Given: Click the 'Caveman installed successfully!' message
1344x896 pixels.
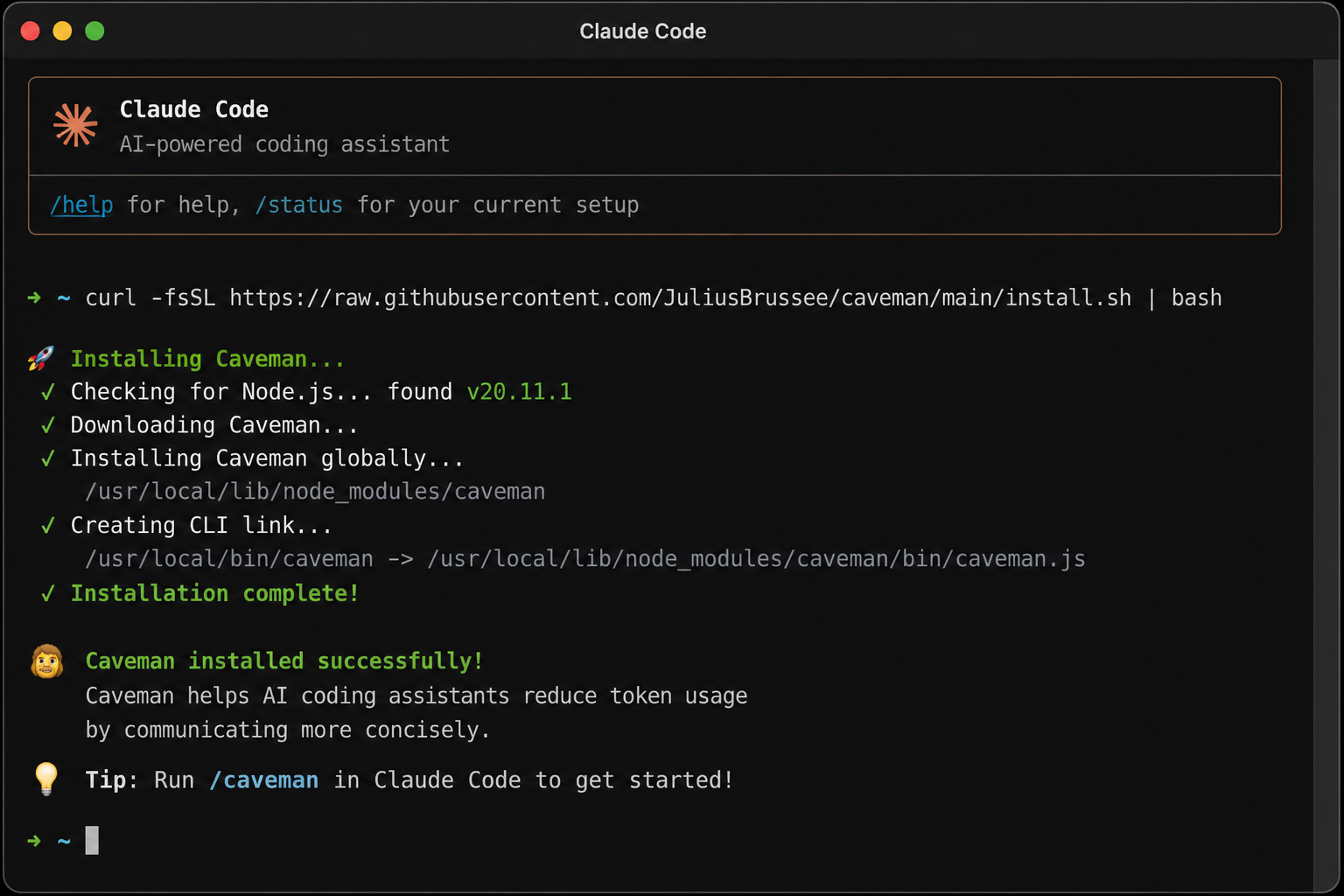Looking at the screenshot, I should (x=284, y=661).
